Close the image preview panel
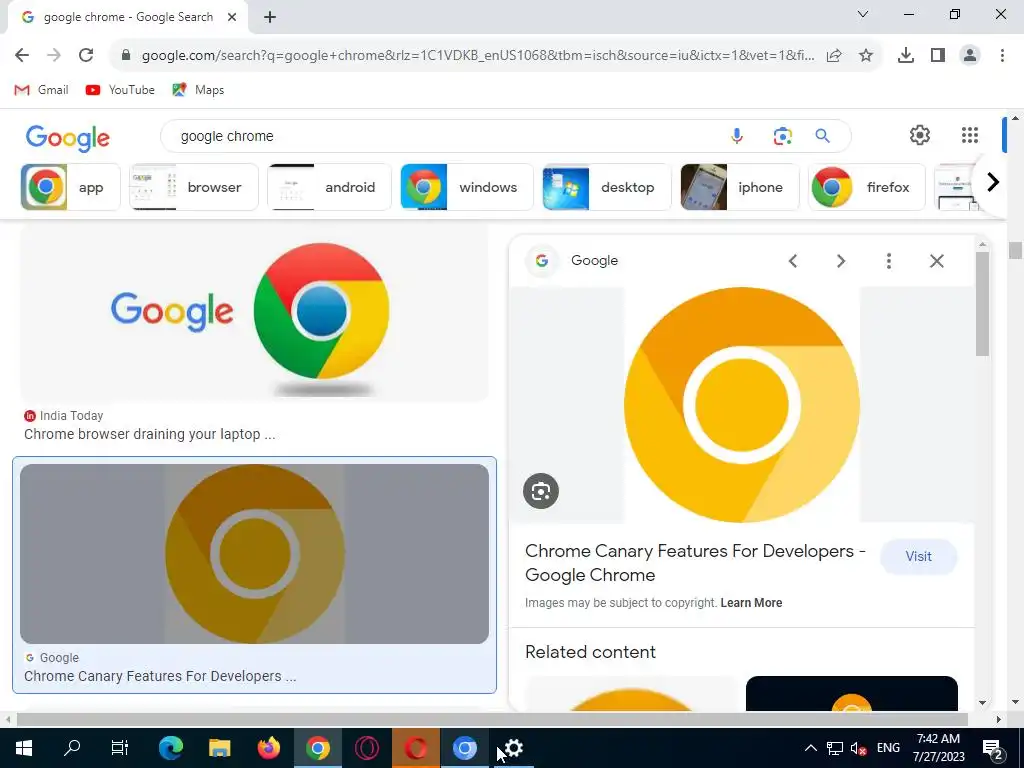This screenshot has height=768, width=1024. point(936,261)
